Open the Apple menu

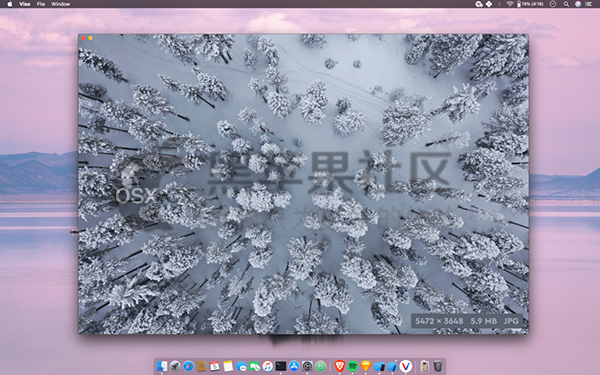[10, 4]
